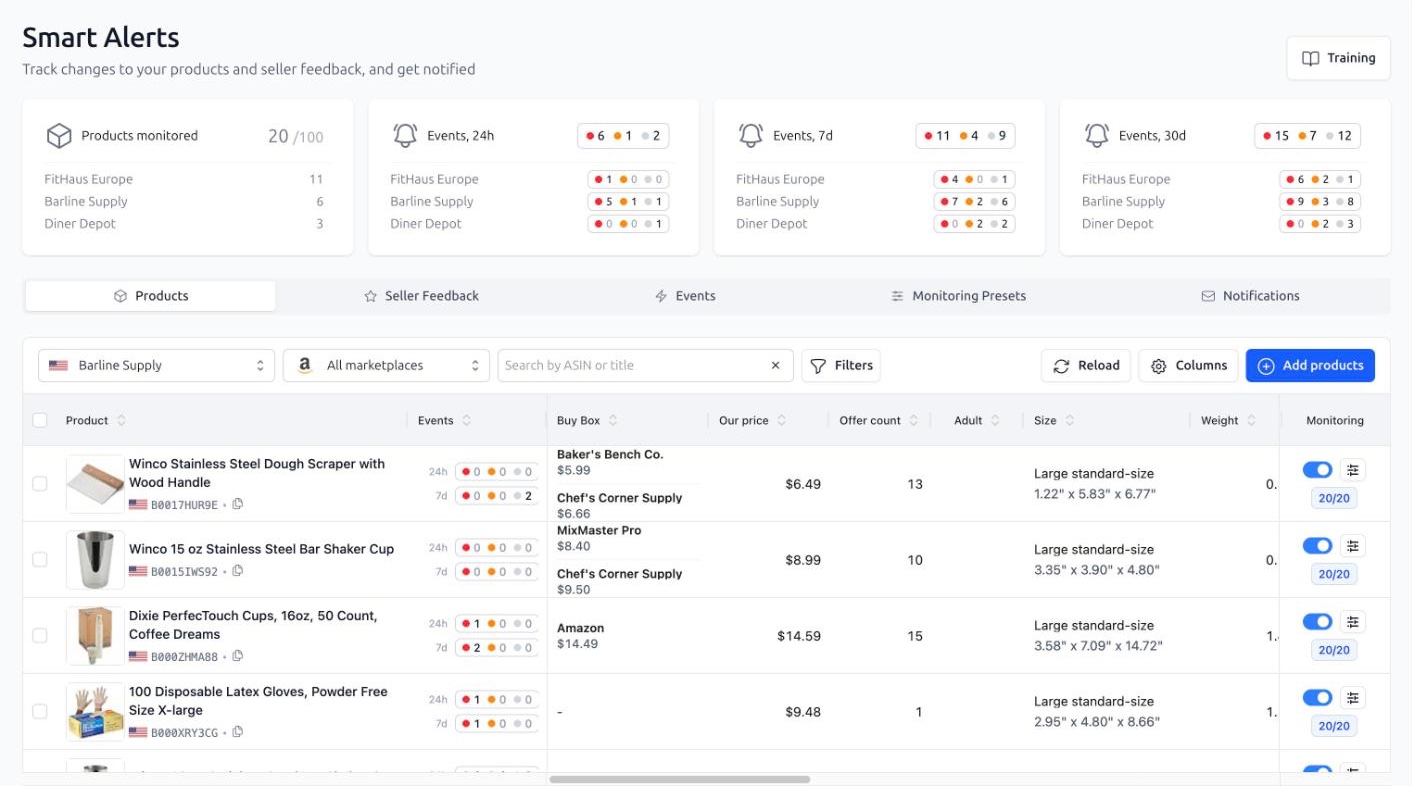Click the Events 7d total counts badge
Screen dimensions: 1412x786
tap(965, 136)
